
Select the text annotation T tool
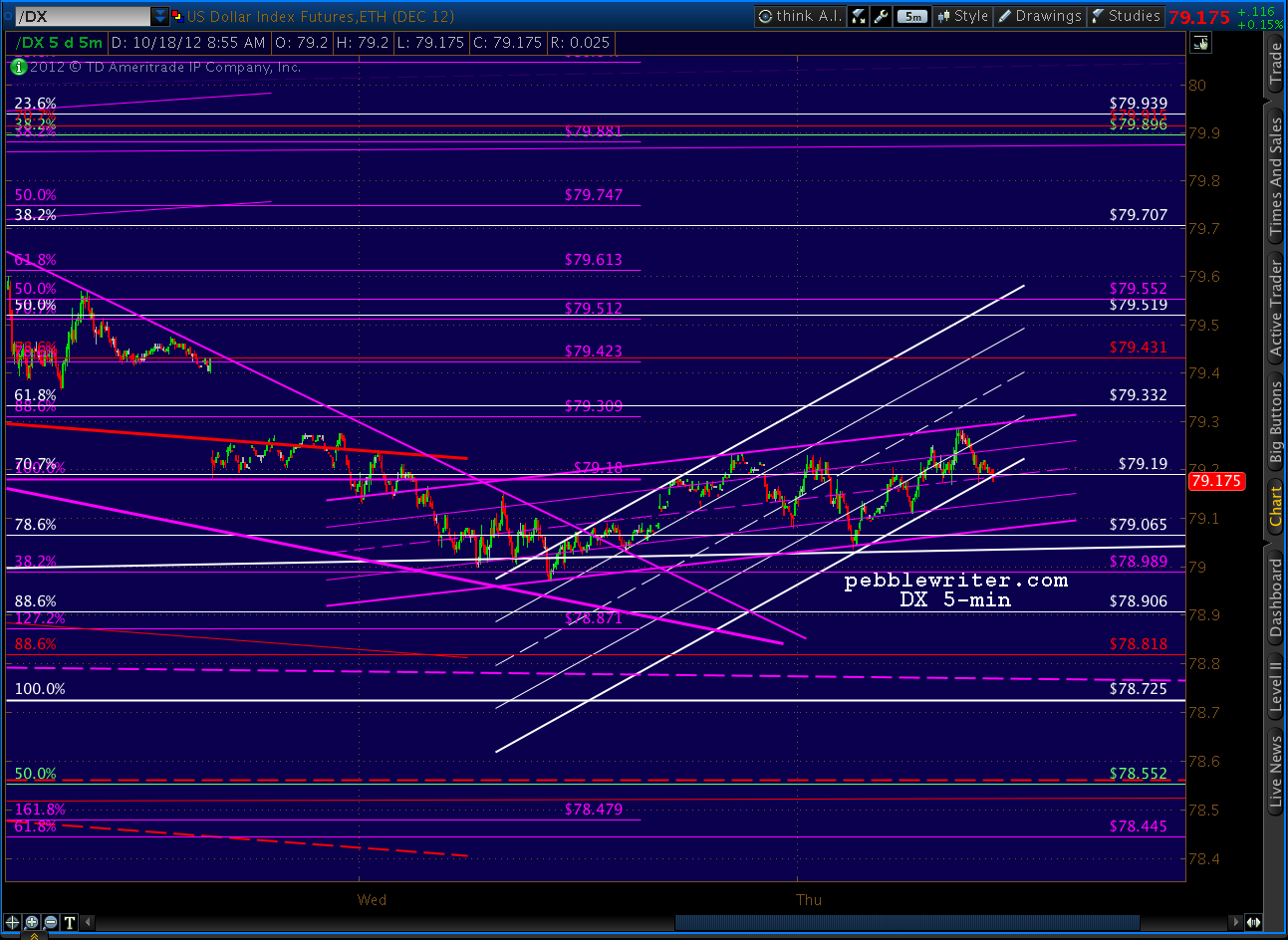pos(70,922)
